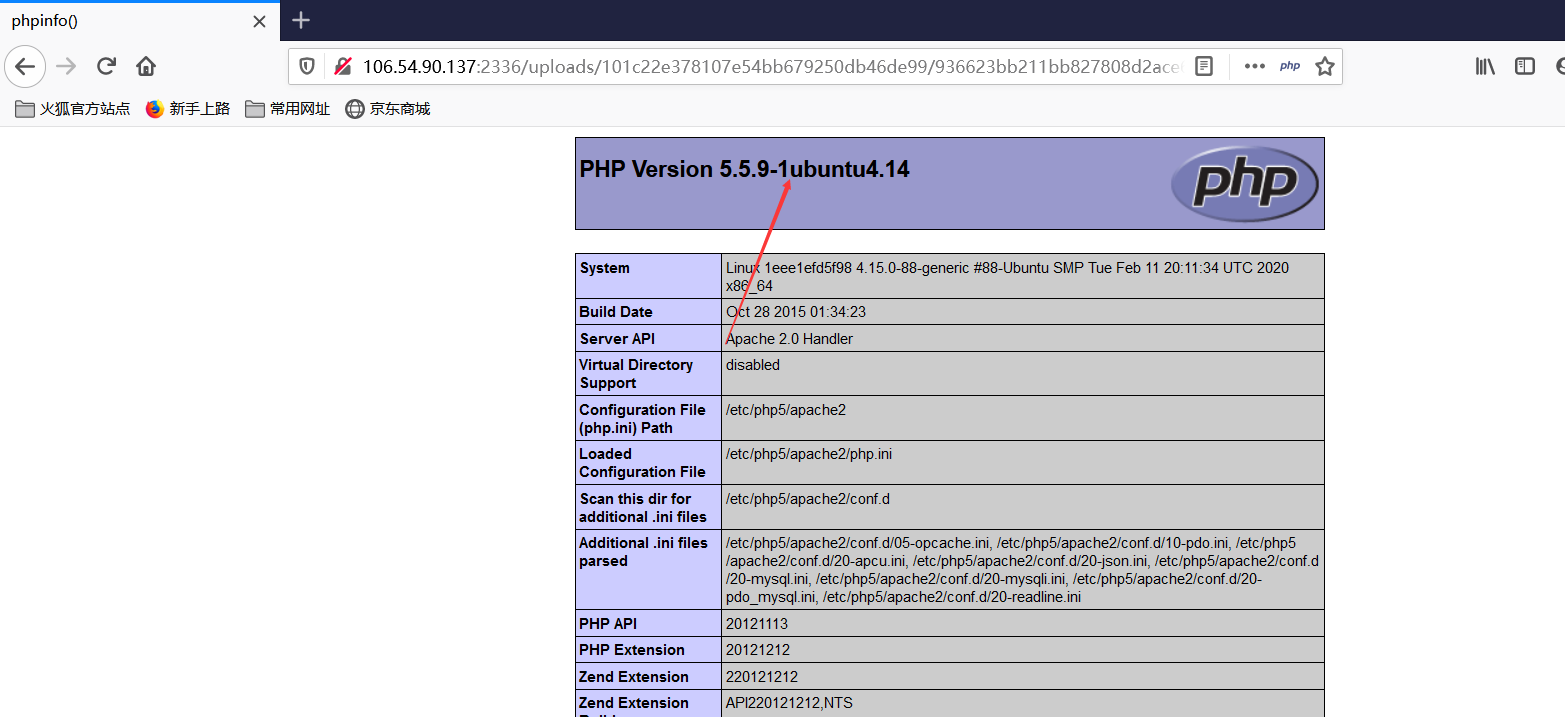Click the 220121212 value
This screenshot has height=717, width=1565.
762,677
